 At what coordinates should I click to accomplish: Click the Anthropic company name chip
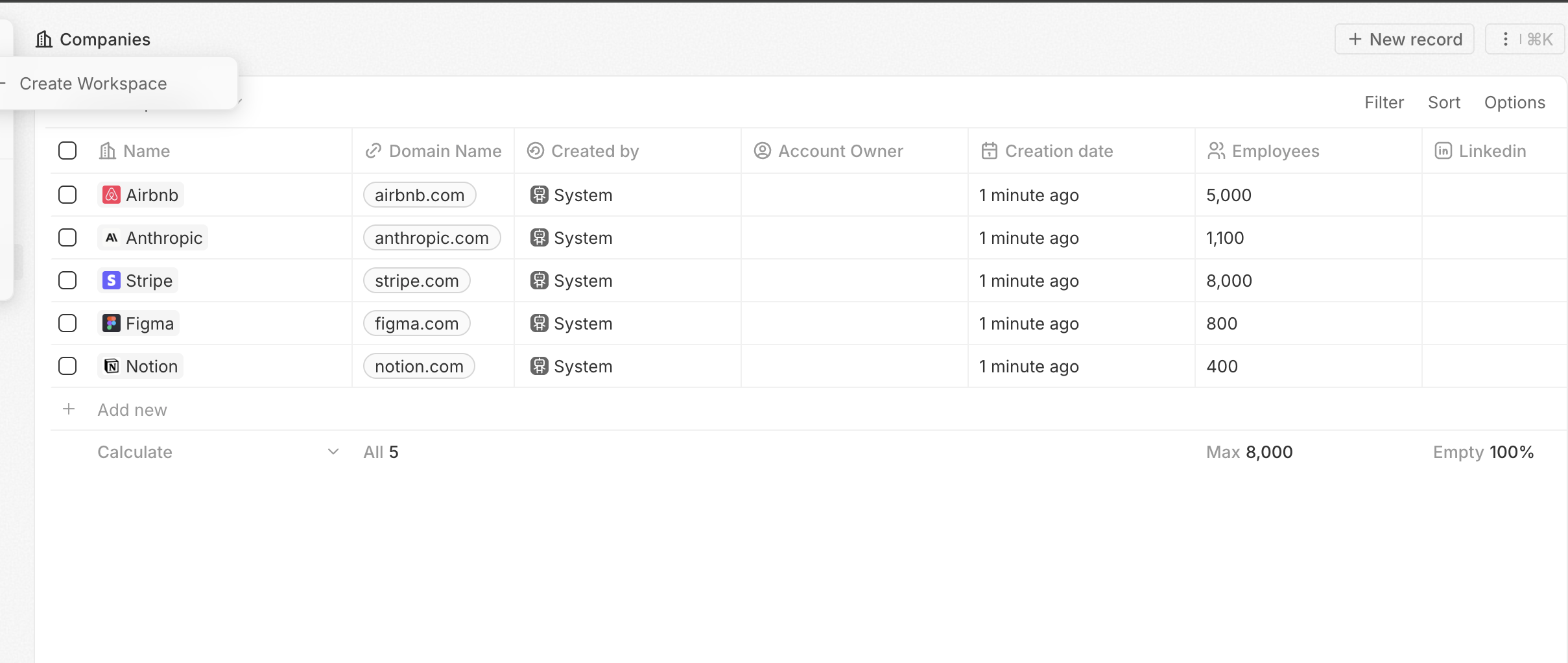[153, 237]
